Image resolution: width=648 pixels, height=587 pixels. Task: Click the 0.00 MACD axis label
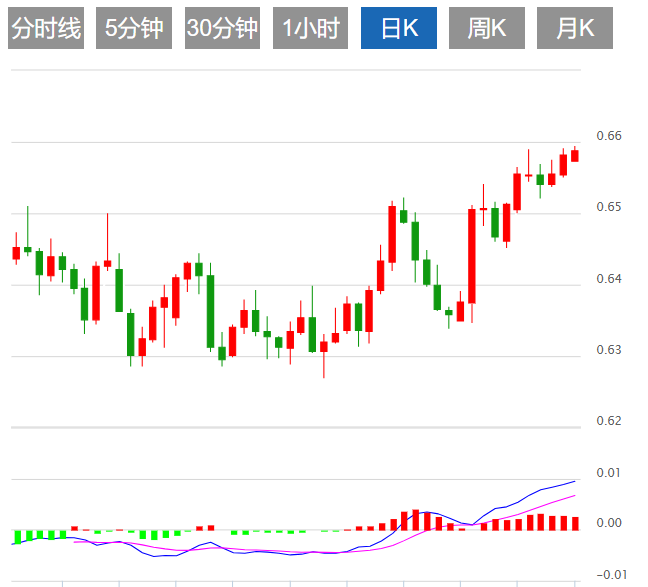(609, 523)
